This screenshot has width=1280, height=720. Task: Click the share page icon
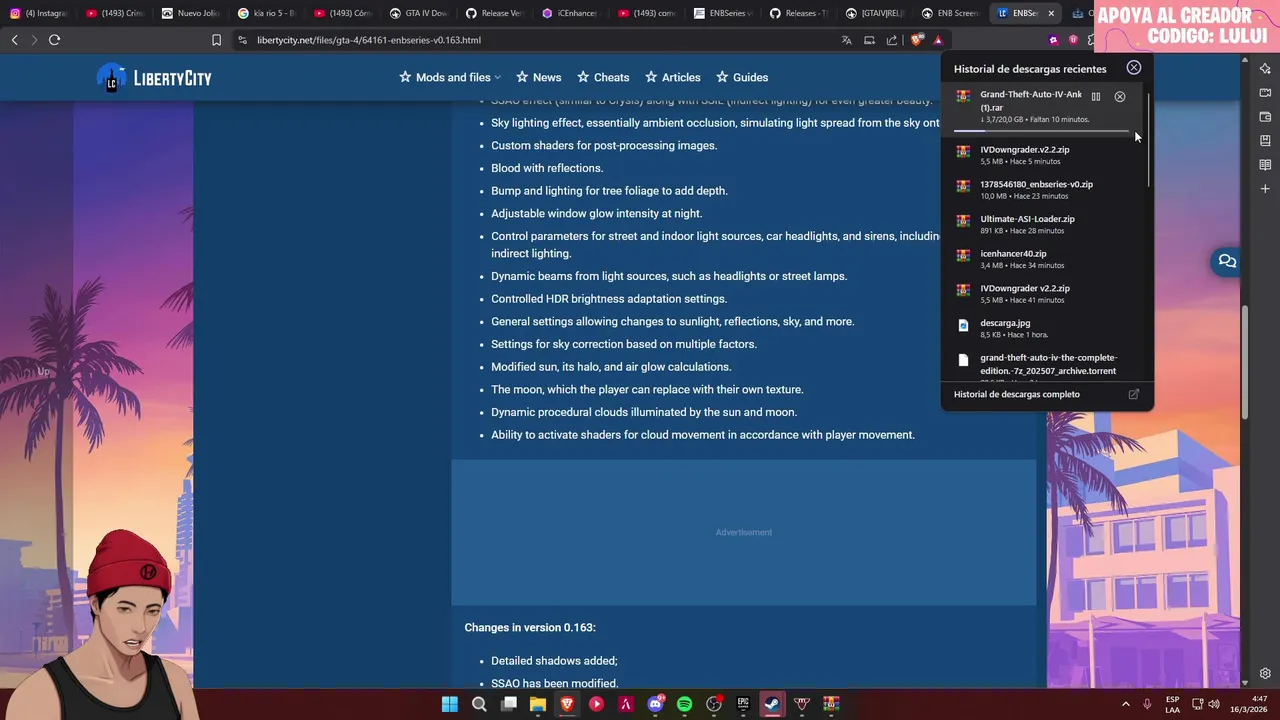[892, 40]
